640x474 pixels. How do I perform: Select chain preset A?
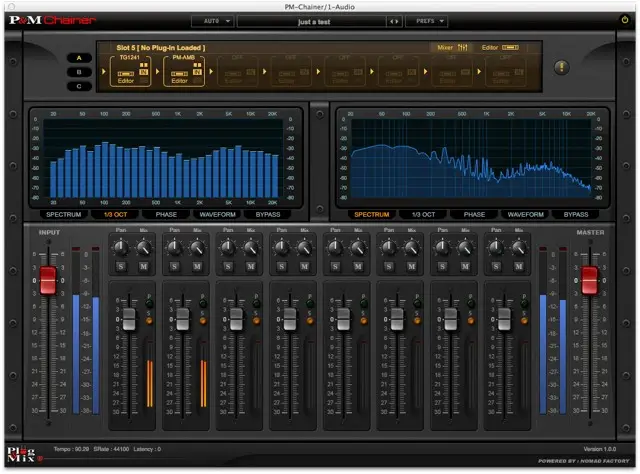79,58
